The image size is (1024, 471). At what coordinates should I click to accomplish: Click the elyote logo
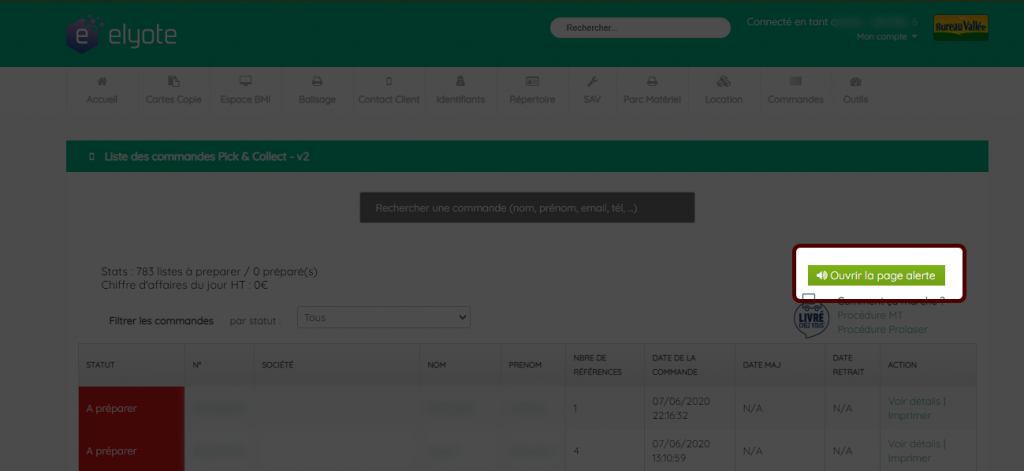pos(121,35)
